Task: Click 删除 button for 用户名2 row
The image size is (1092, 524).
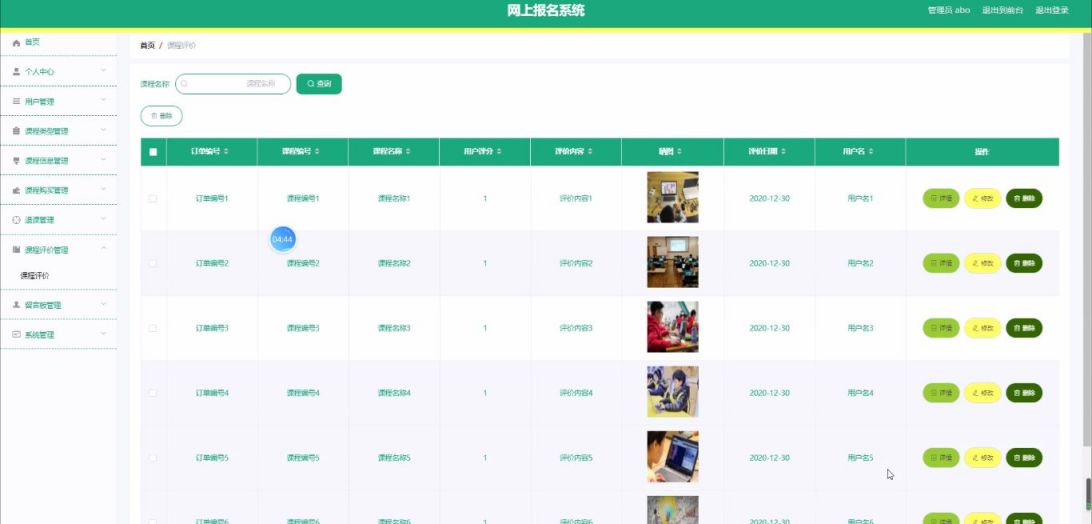Action: pos(1024,263)
